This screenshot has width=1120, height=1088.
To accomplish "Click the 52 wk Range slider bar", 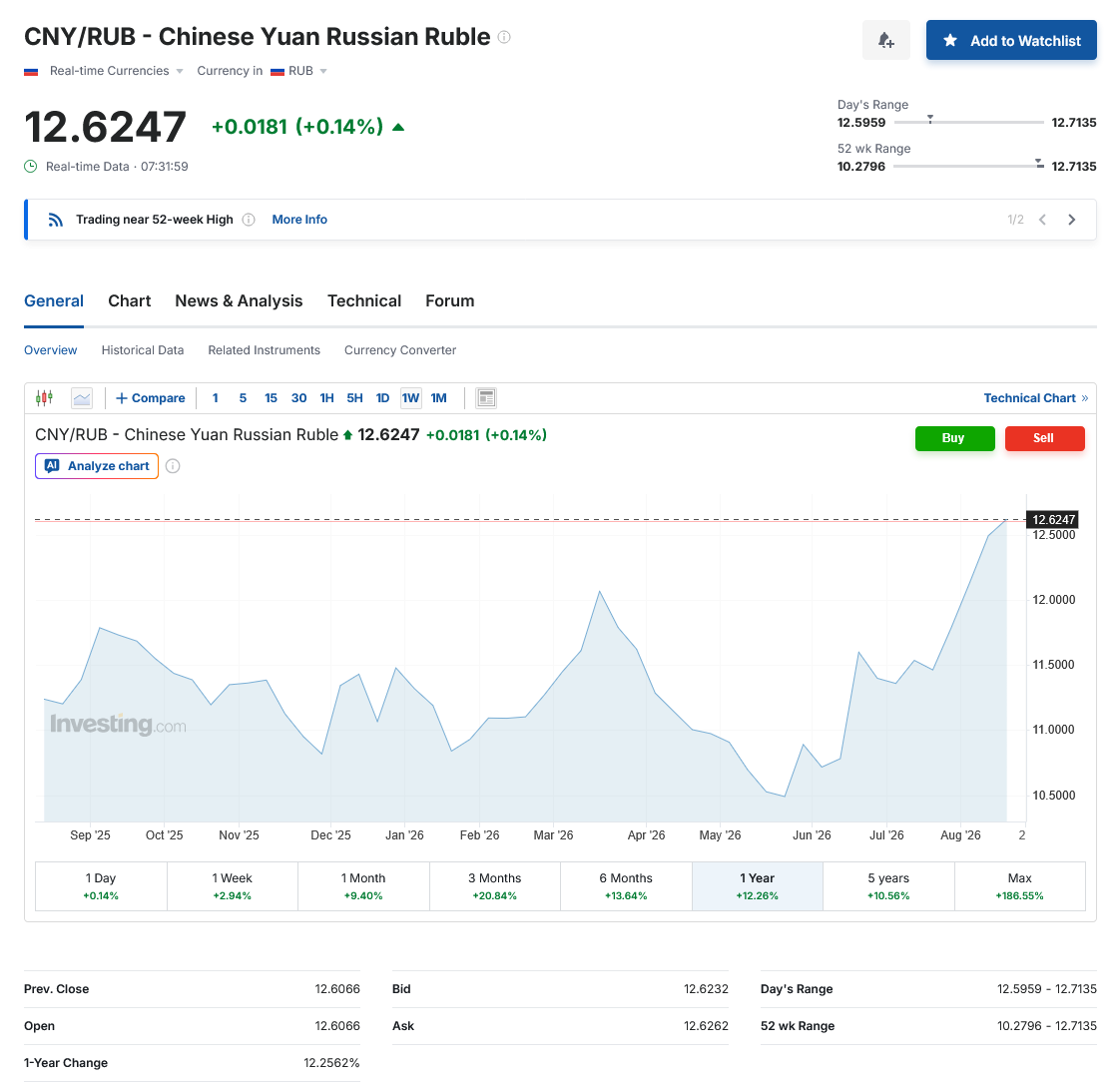I will click(968, 166).
